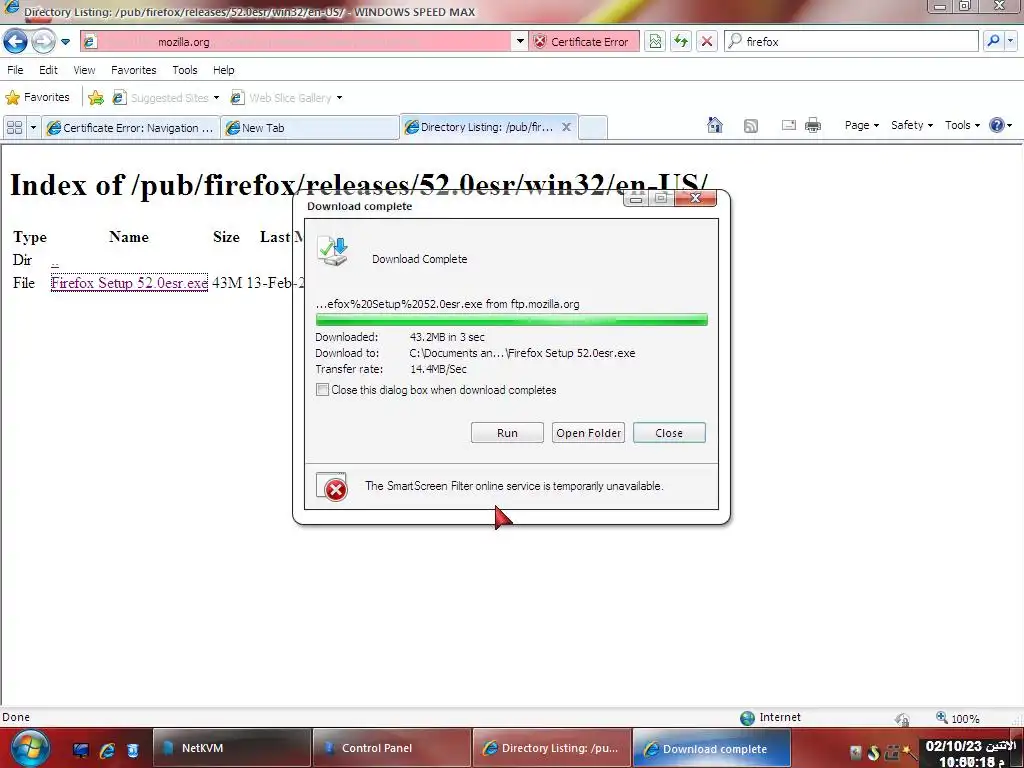Open the NetKVM taskbar button
The height and width of the screenshot is (768, 1024).
[x=232, y=748]
